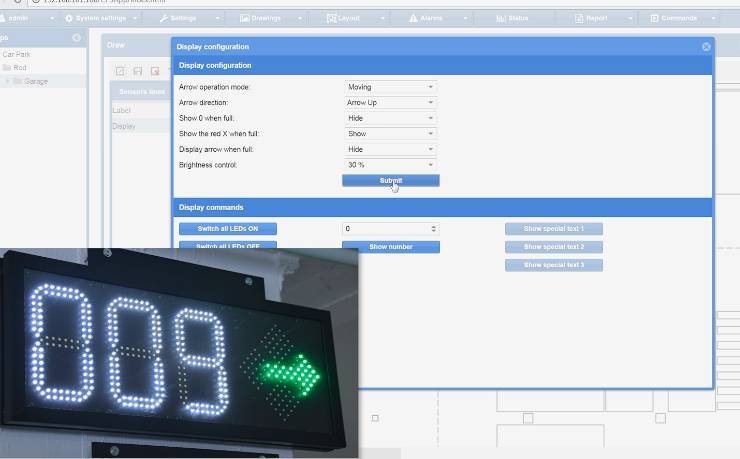Click the Switch all LEDs ON button
740x459 pixels.
[228, 229]
